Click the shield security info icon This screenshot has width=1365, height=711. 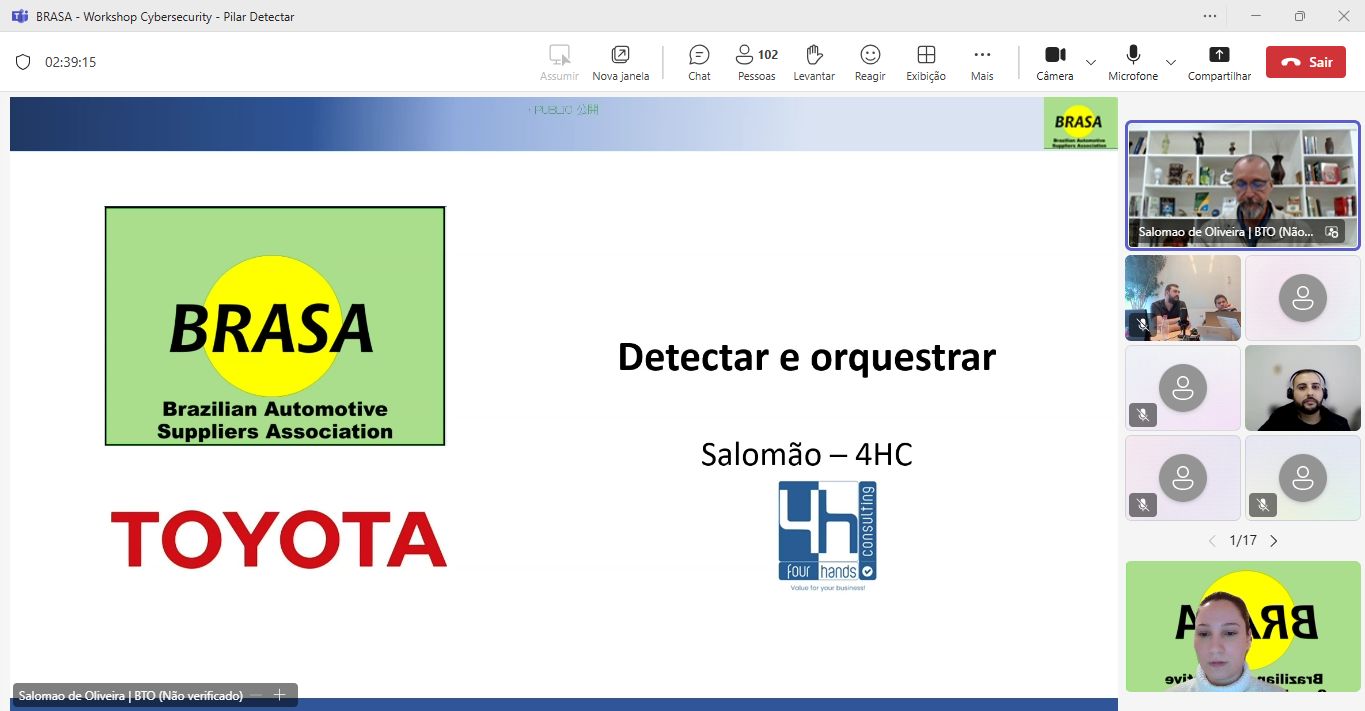point(23,62)
